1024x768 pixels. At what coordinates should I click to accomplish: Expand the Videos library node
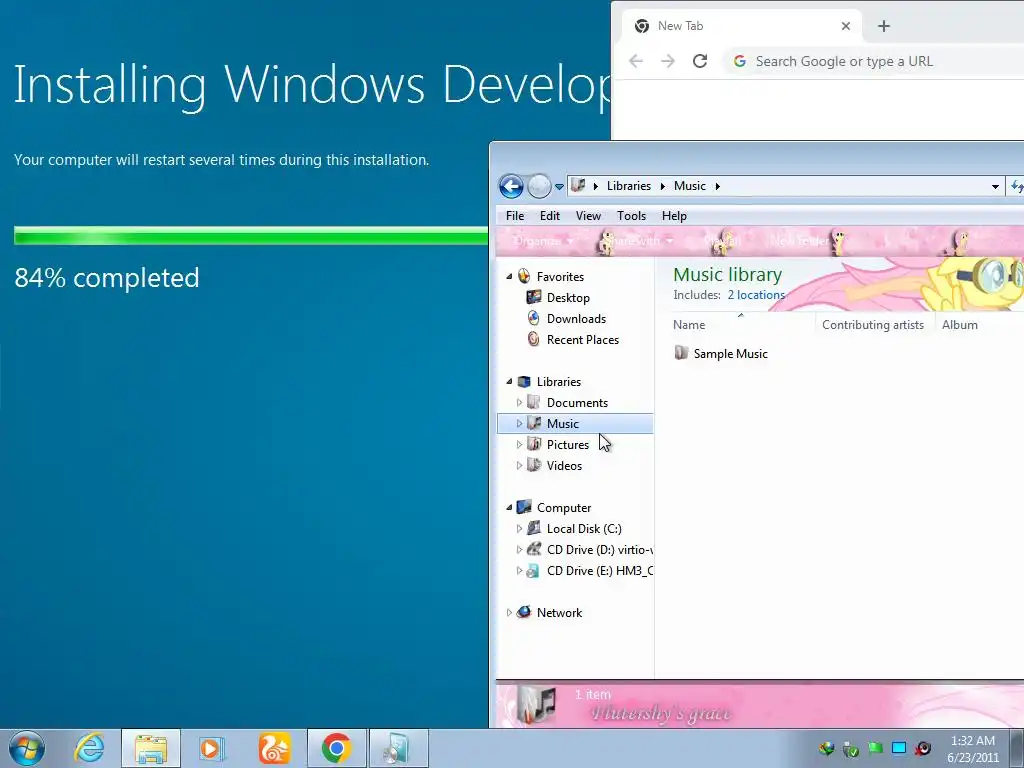520,465
